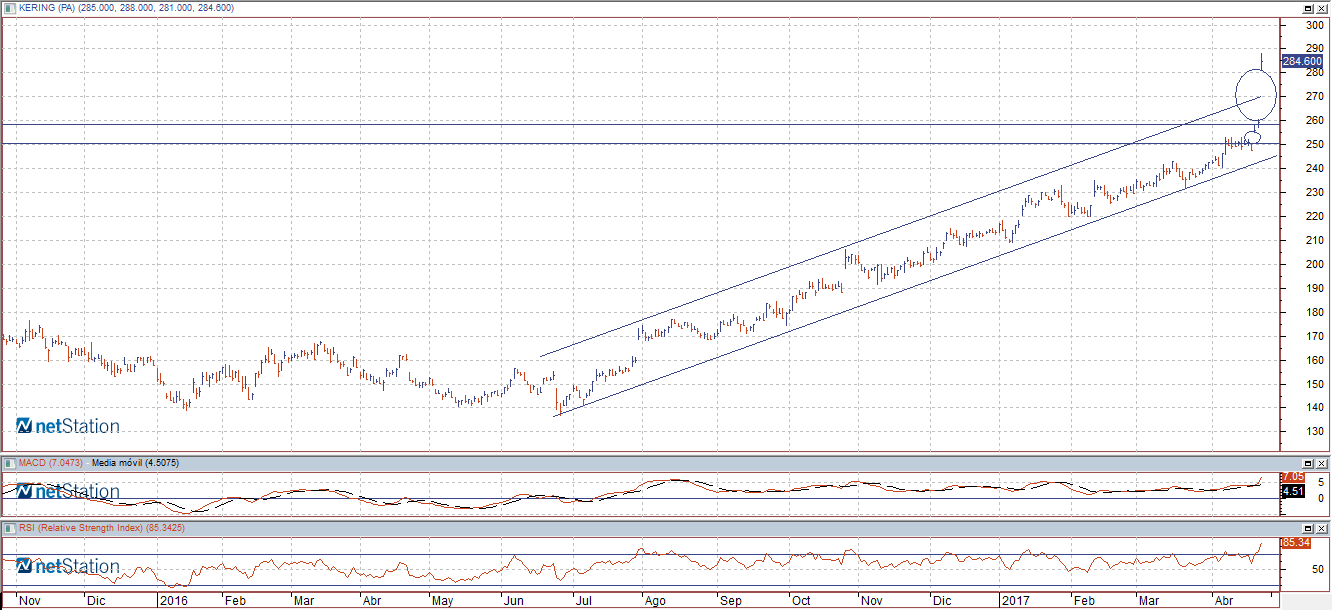The image size is (1332, 610).
Task: Click the KERING chart panel icon
Action: click(x=8, y=7)
